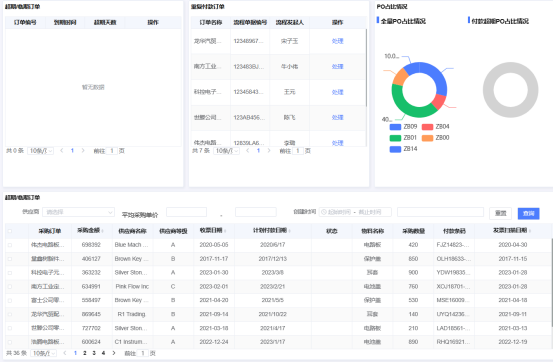Click the minimum average purchase price field
The image size is (554, 363).
pos(187,212)
